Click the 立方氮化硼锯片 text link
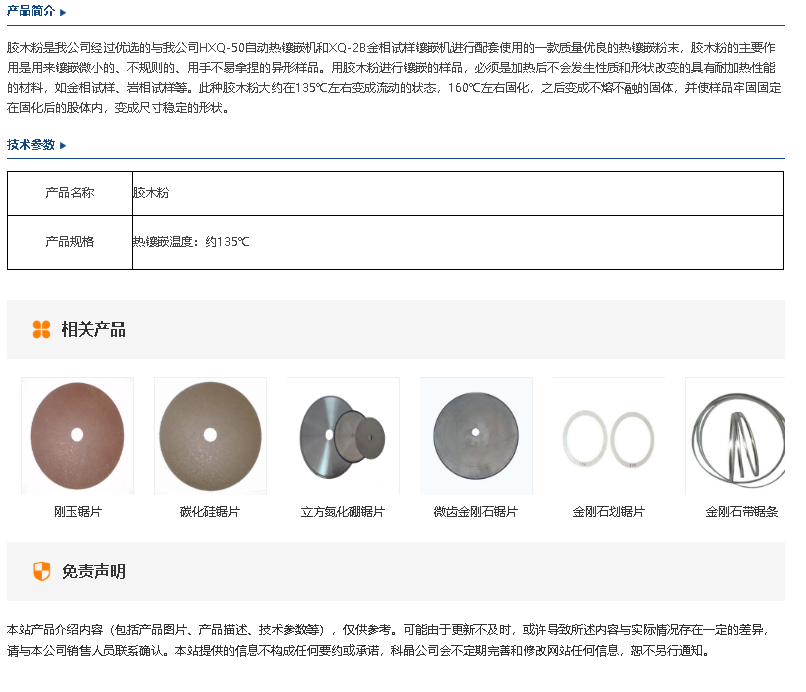The height and width of the screenshot is (692, 806). point(343,512)
